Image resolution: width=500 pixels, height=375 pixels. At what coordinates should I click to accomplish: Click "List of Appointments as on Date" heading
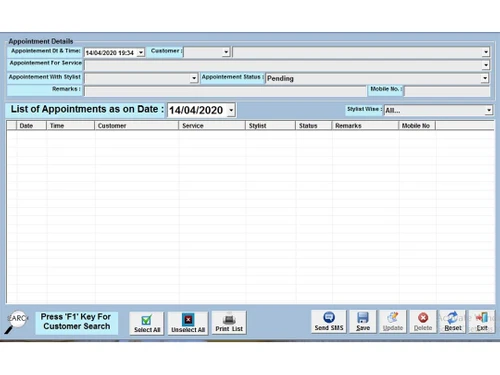coord(87,109)
